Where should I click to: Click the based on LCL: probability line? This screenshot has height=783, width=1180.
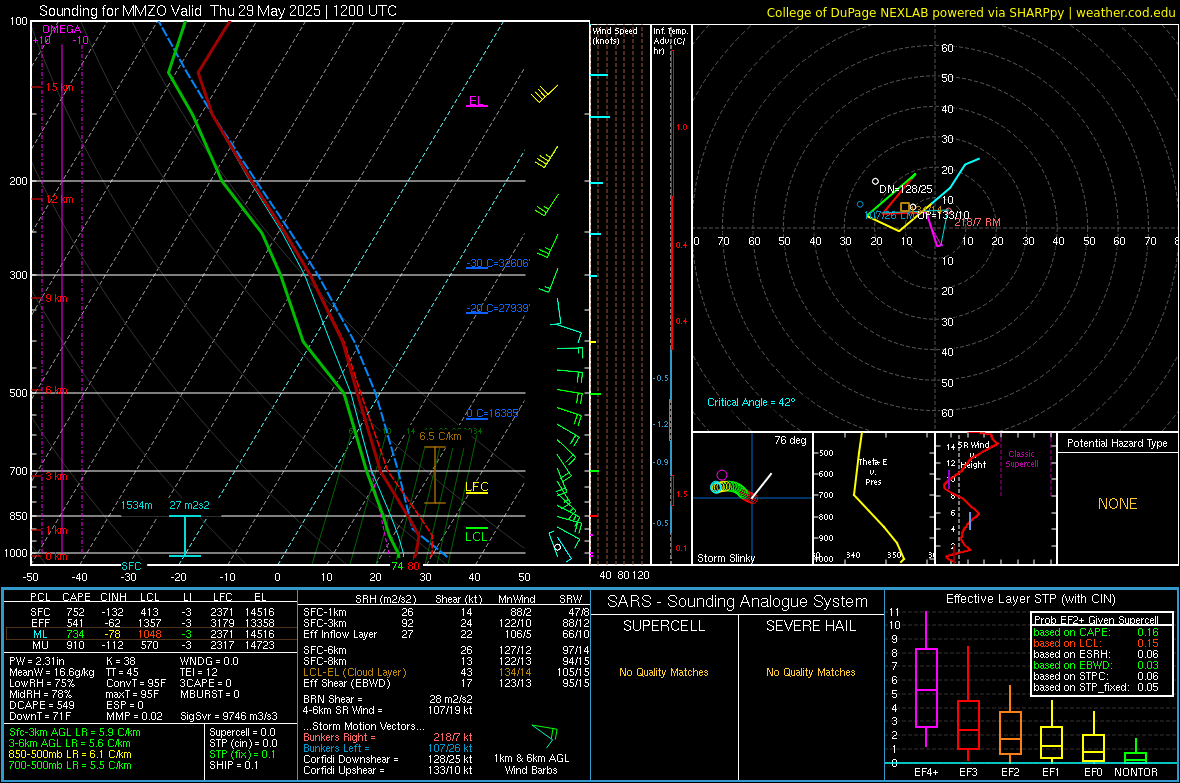1096,643
